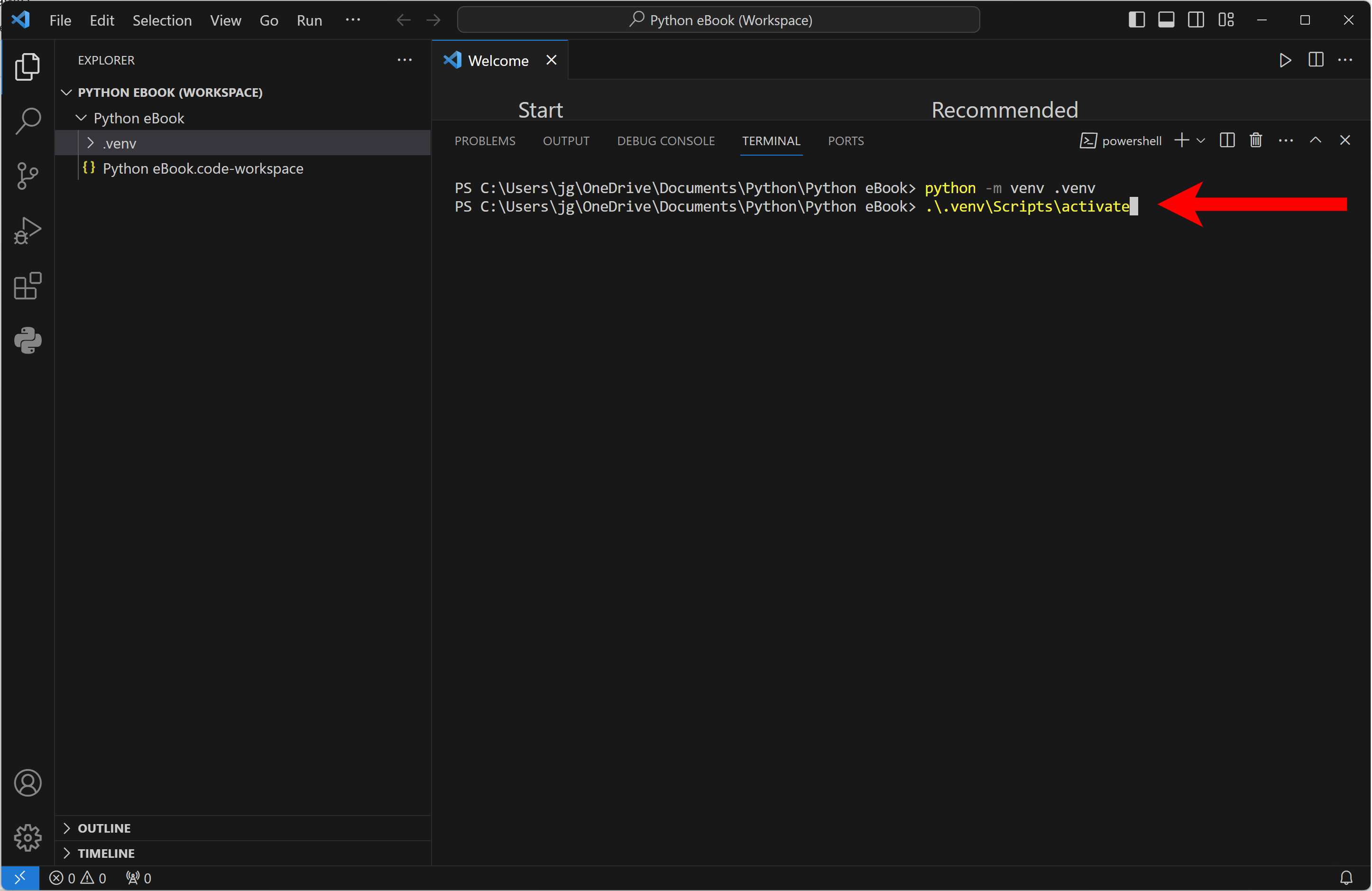
Task: Close the Welcome tab
Action: 551,60
